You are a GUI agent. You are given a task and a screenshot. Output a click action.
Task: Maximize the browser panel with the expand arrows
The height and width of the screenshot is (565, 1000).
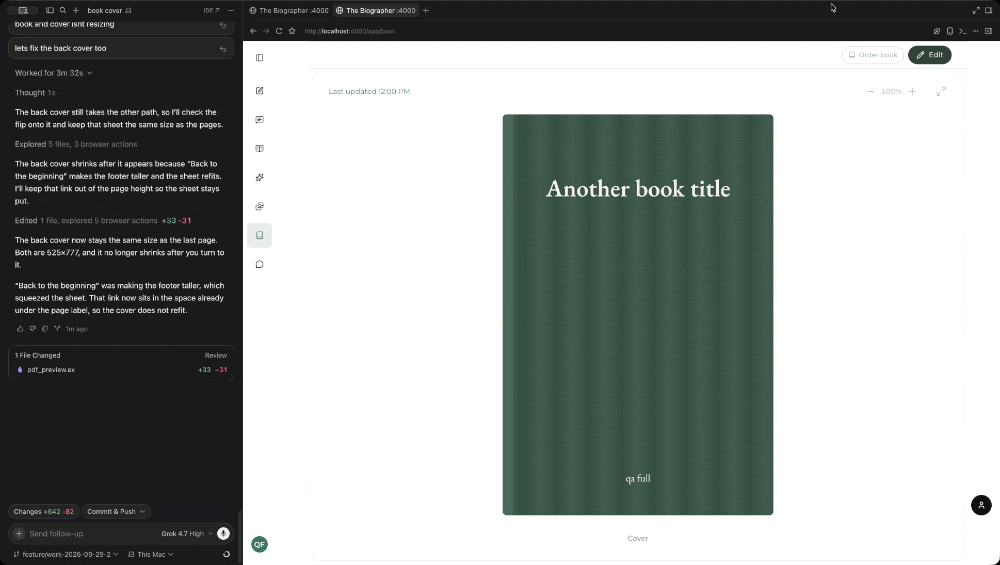tap(976, 10)
